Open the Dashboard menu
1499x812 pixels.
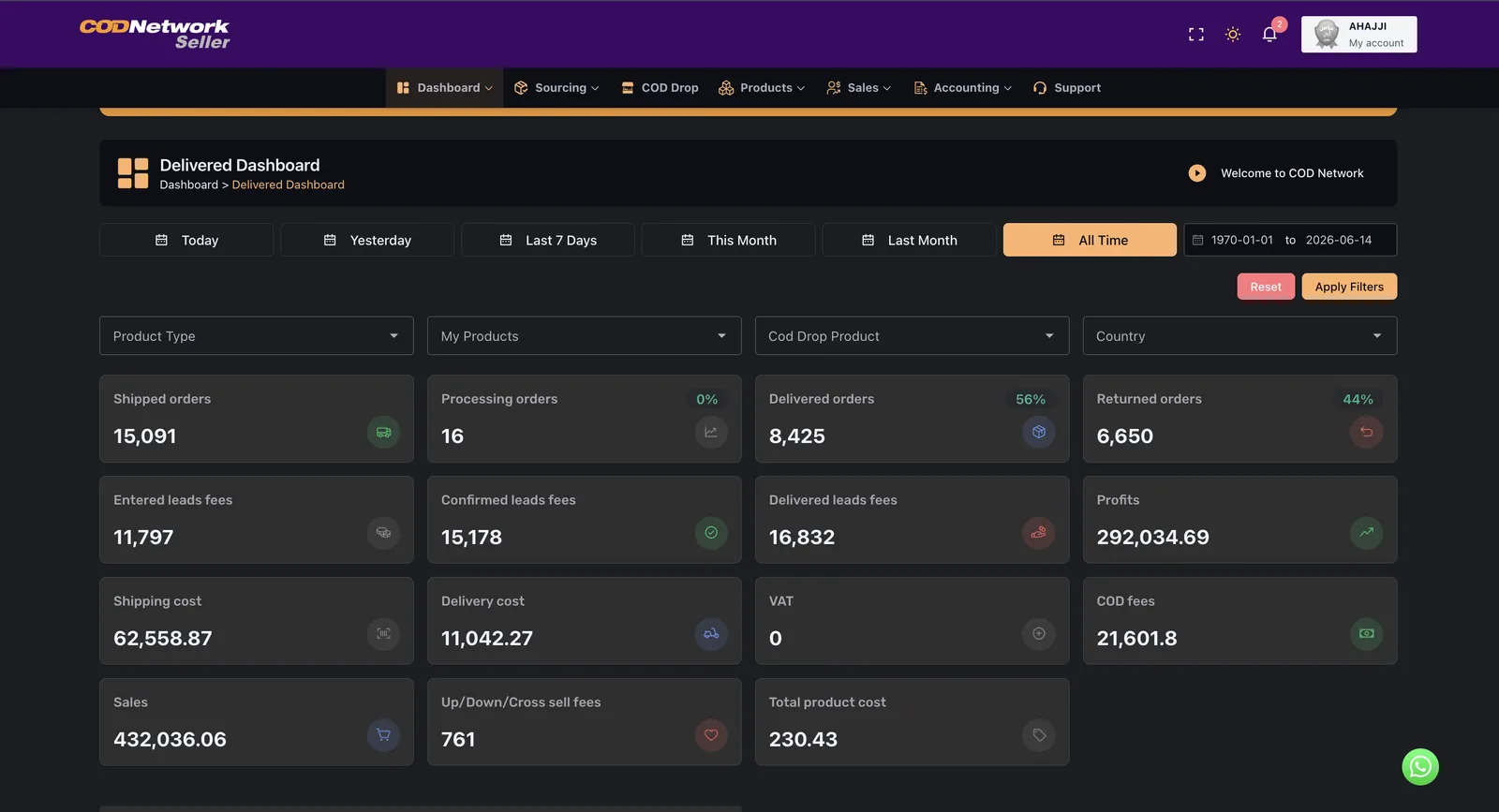point(444,88)
